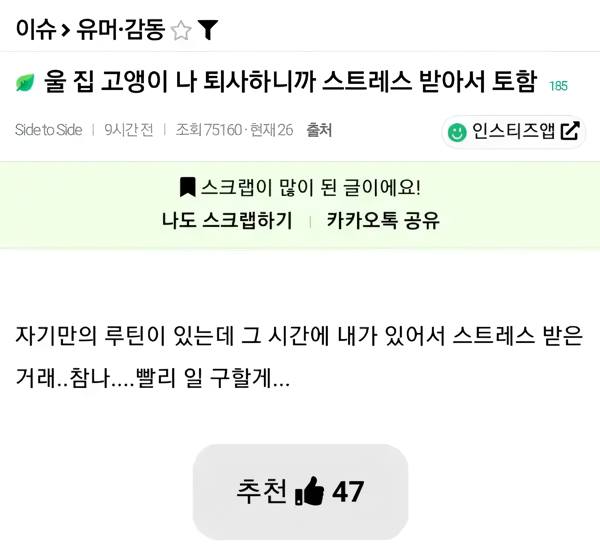Viewport: 600px width, 556px height.
Task: Click the green smiley icon for 인스티즈앱
Action: coord(457,131)
